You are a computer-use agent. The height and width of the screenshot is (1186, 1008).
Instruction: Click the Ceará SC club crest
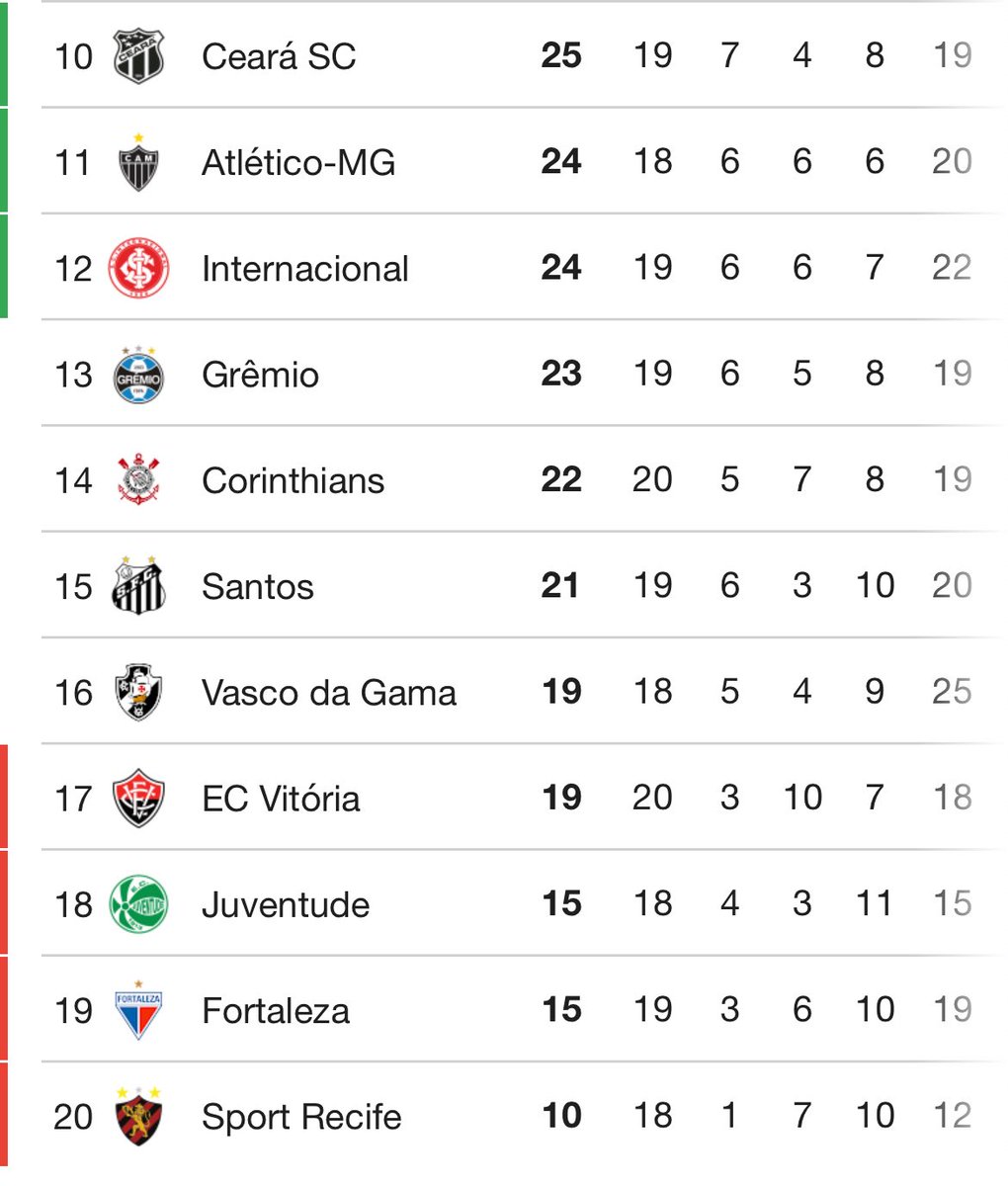click(137, 56)
